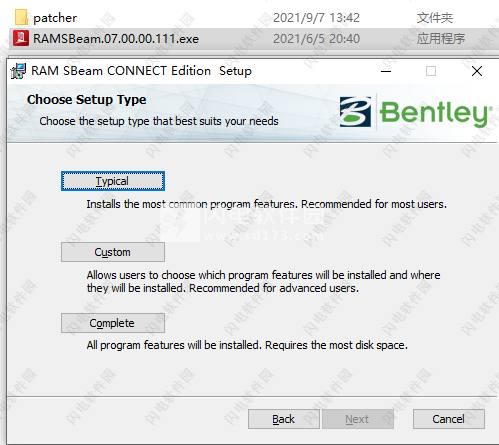The width and height of the screenshot is (499, 445).
Task: Click the patcher folder icon
Action: pyautogui.click(x=21, y=17)
